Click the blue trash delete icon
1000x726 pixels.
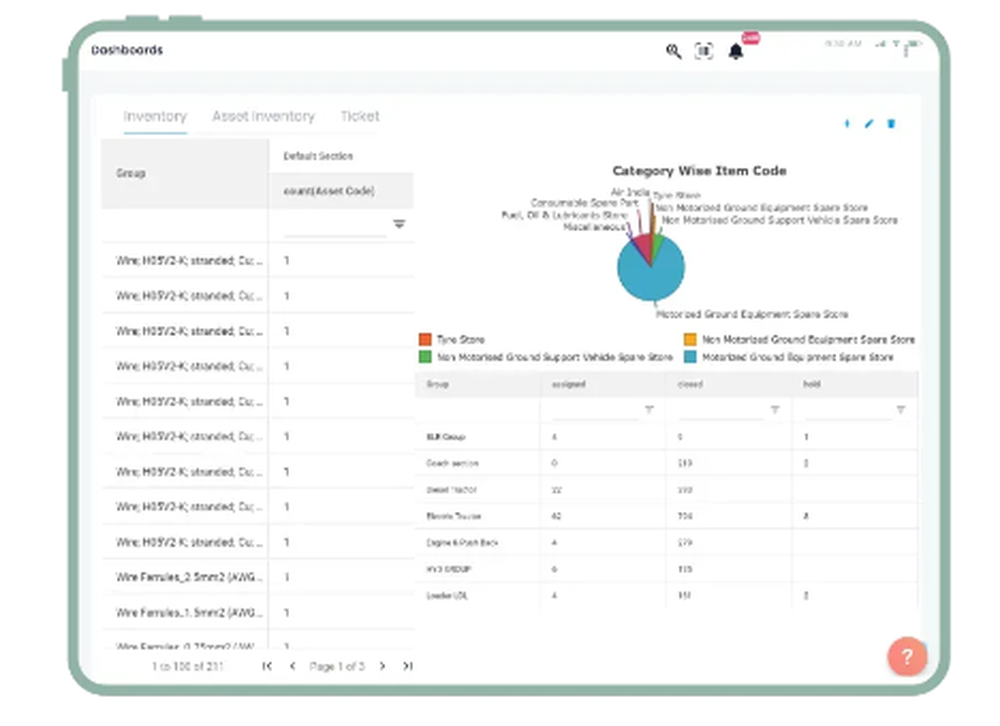coord(891,124)
